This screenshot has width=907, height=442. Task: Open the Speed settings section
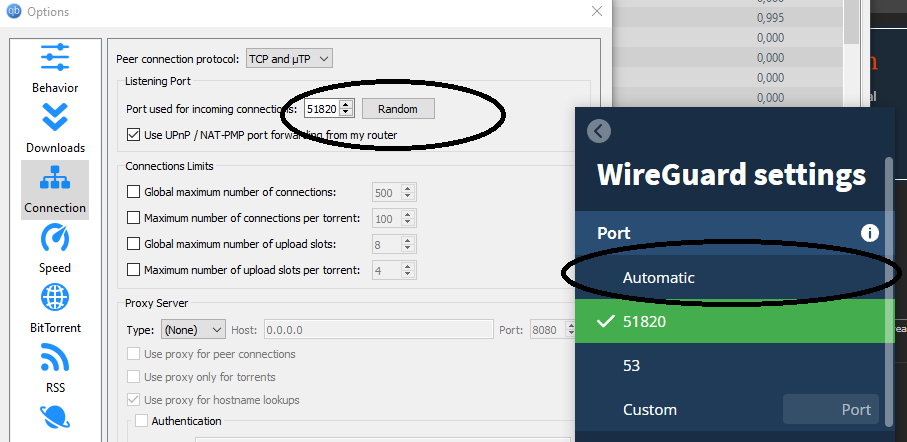pos(55,249)
